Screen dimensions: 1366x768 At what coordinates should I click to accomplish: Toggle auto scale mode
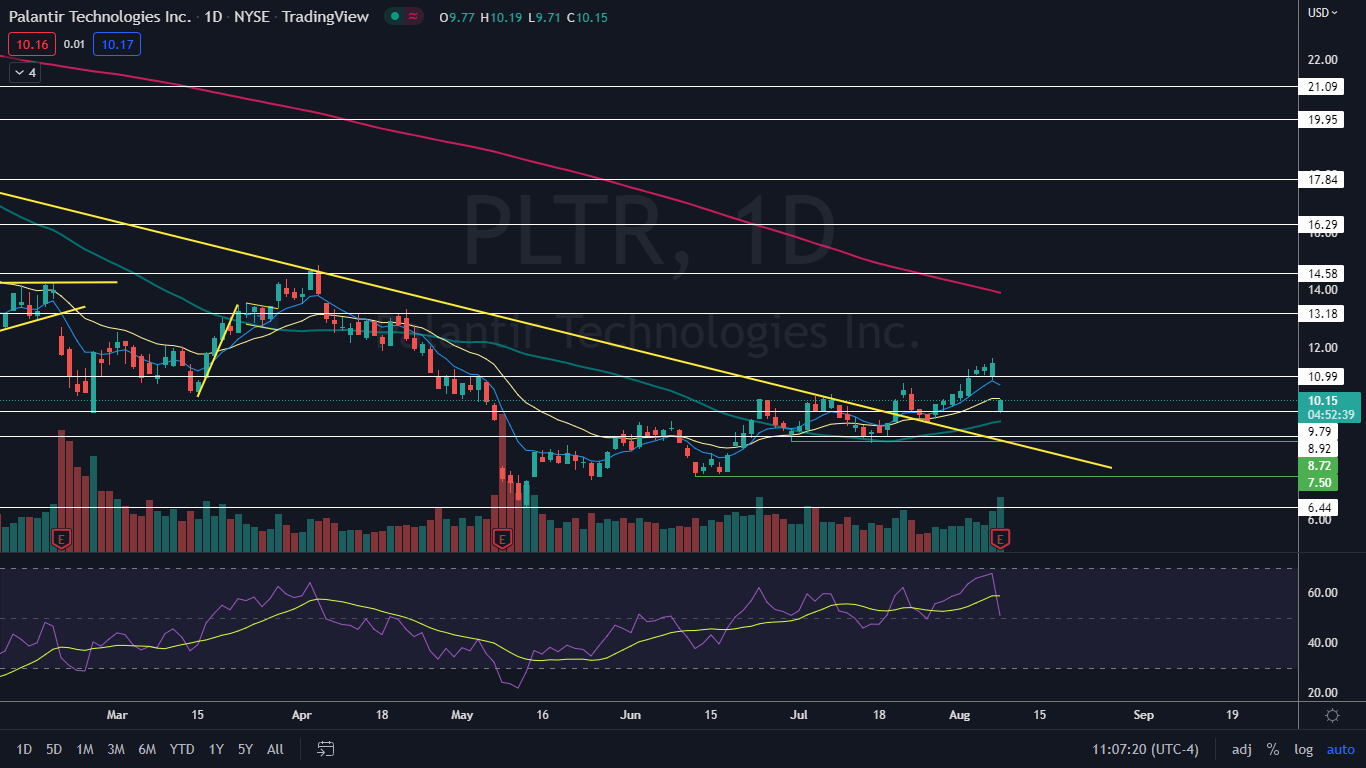tap(1341, 749)
